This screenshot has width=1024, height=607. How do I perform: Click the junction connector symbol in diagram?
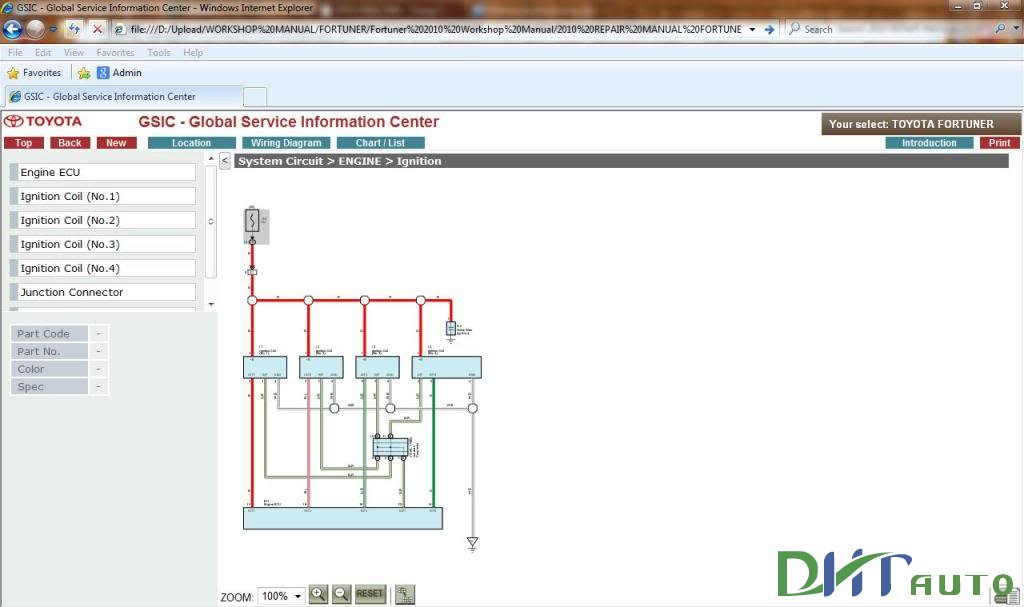(391, 448)
